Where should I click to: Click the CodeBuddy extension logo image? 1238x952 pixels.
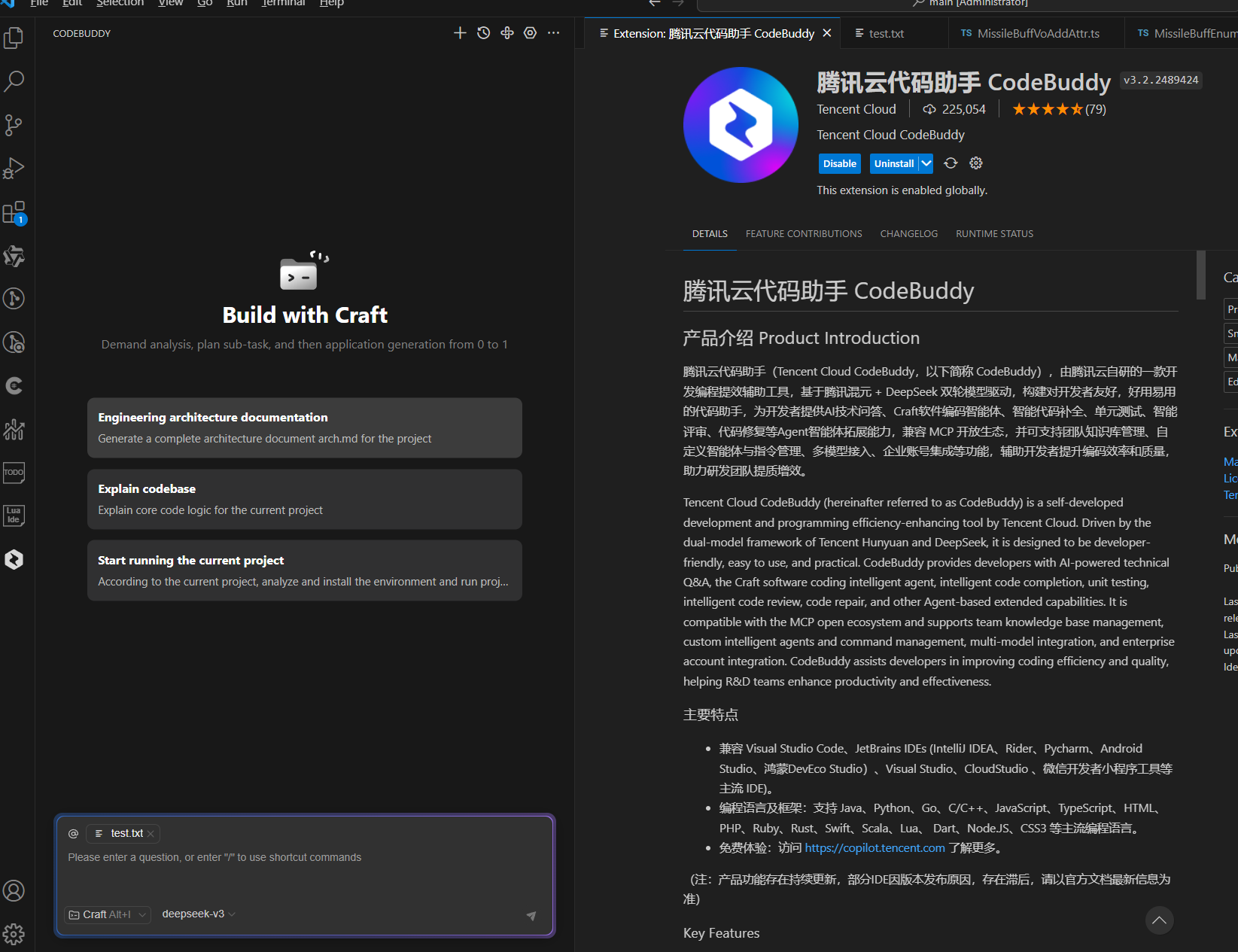(x=741, y=125)
